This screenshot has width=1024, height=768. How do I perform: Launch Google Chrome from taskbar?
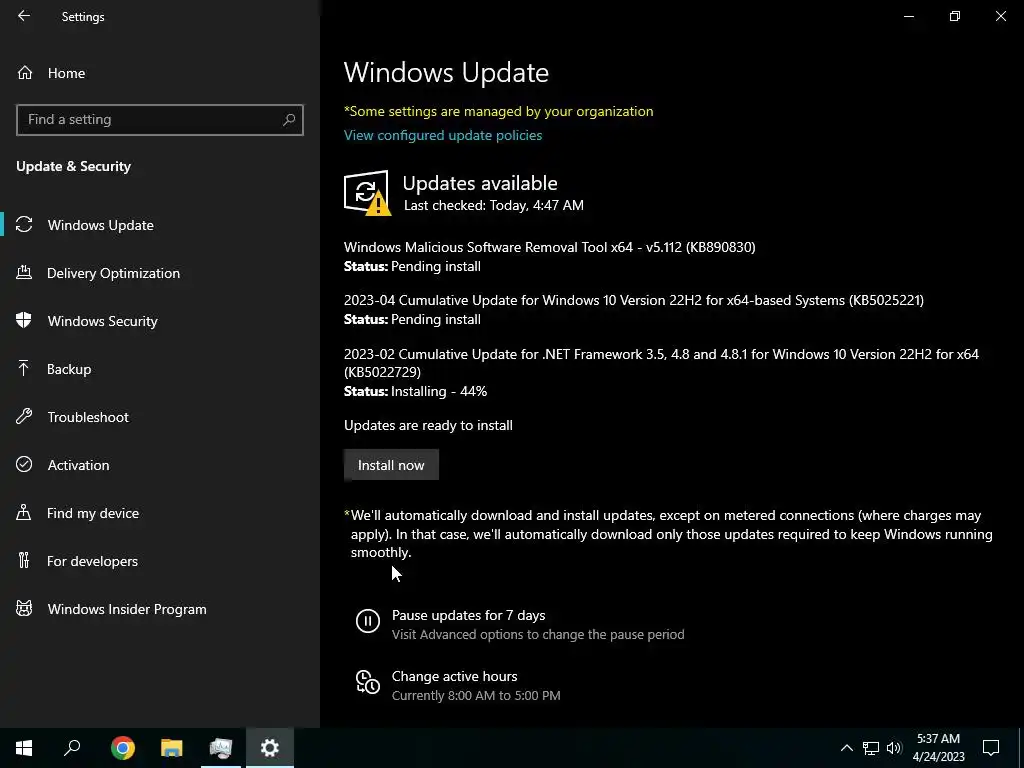tap(122, 748)
